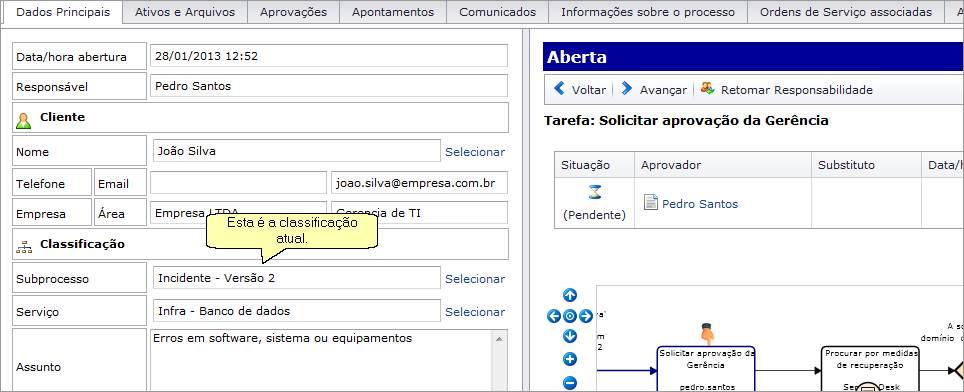Open the Ordens de Serviço associadas tab
This screenshot has height=392, width=964.
846,12
